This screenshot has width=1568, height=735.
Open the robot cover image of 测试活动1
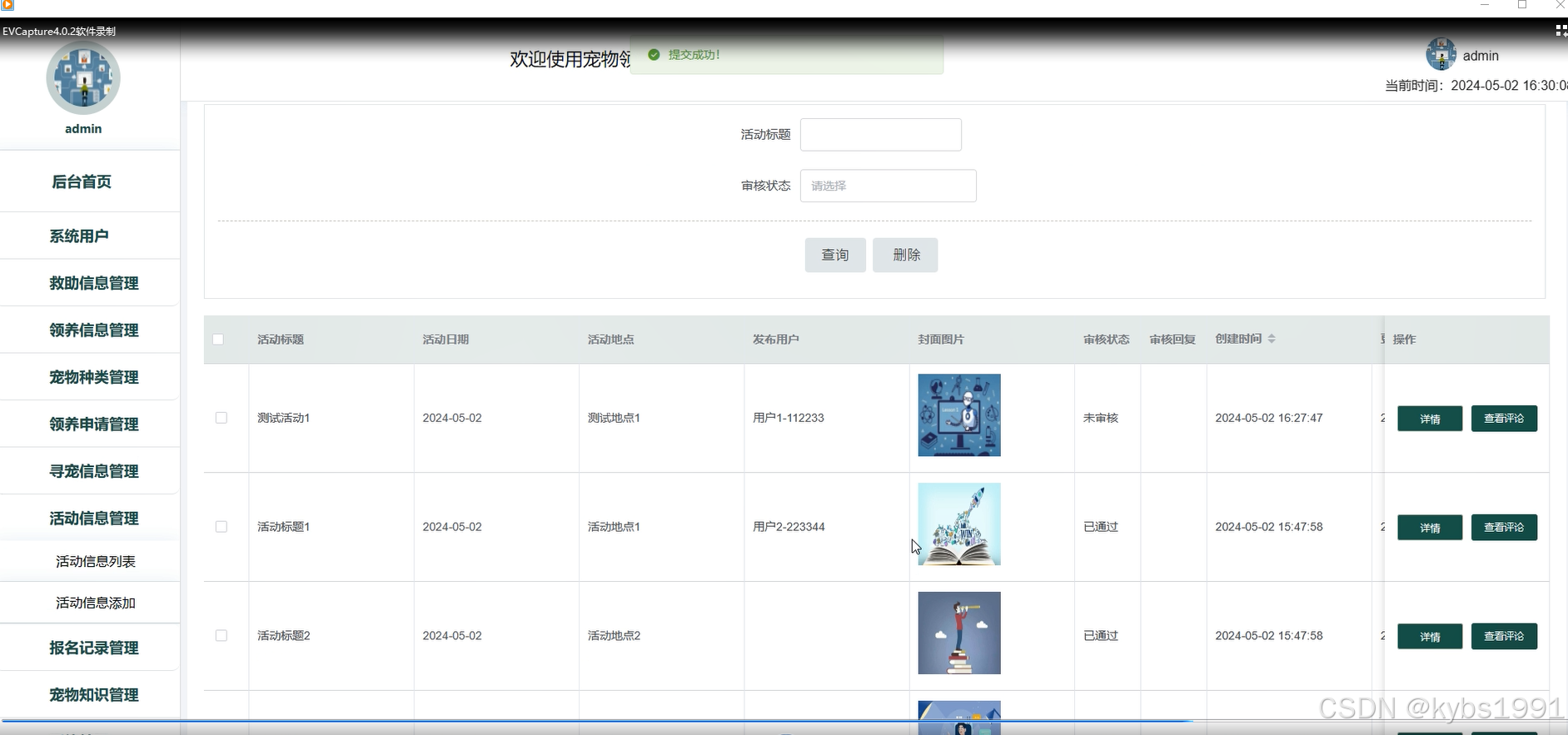click(x=959, y=415)
